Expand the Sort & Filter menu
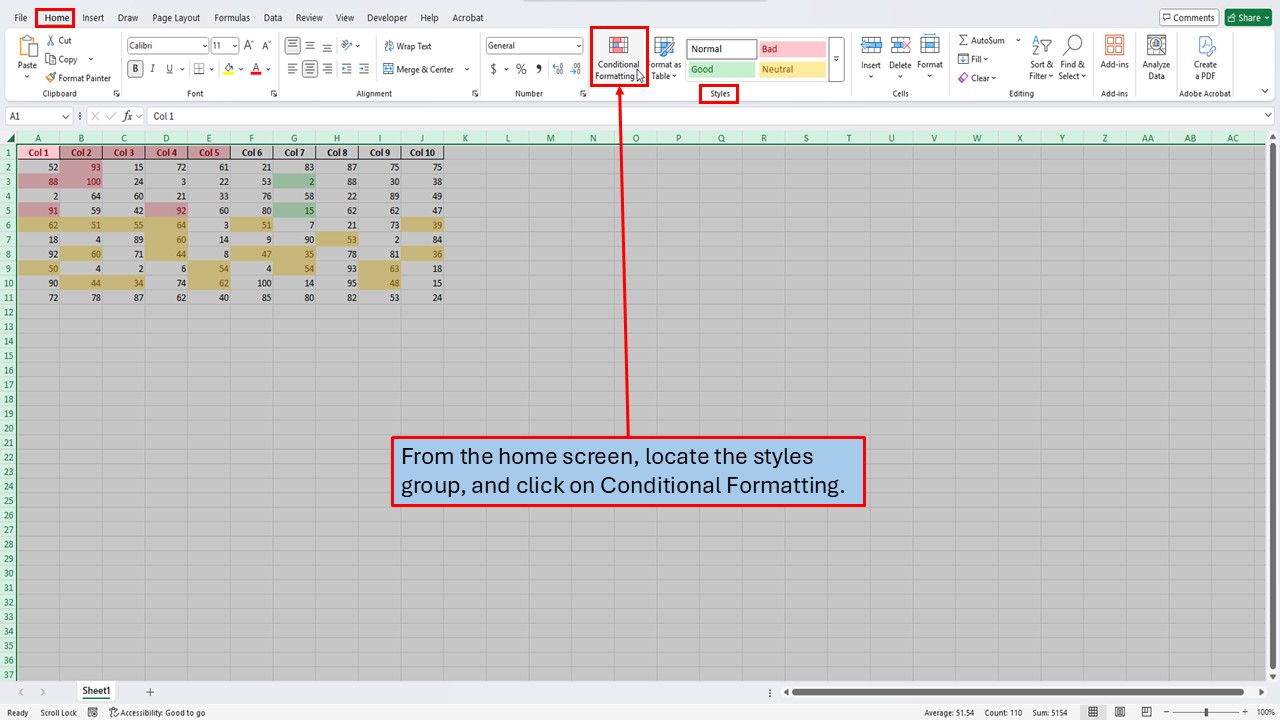This screenshot has width=1280, height=720. 1041,60
